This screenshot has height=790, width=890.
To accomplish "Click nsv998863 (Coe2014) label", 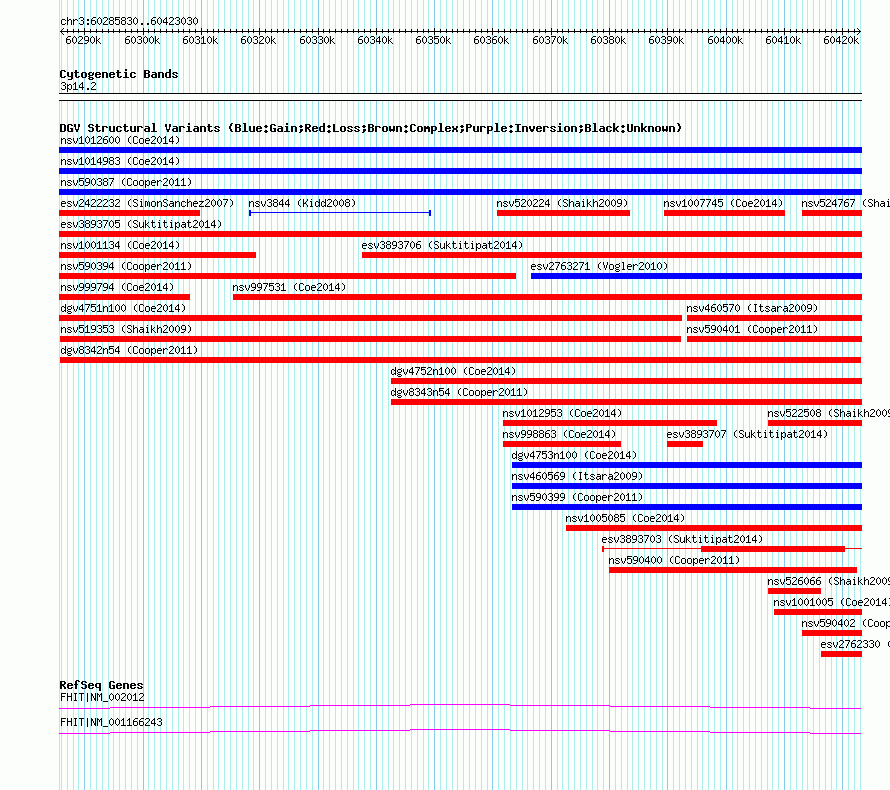I will pyautogui.click(x=559, y=434).
